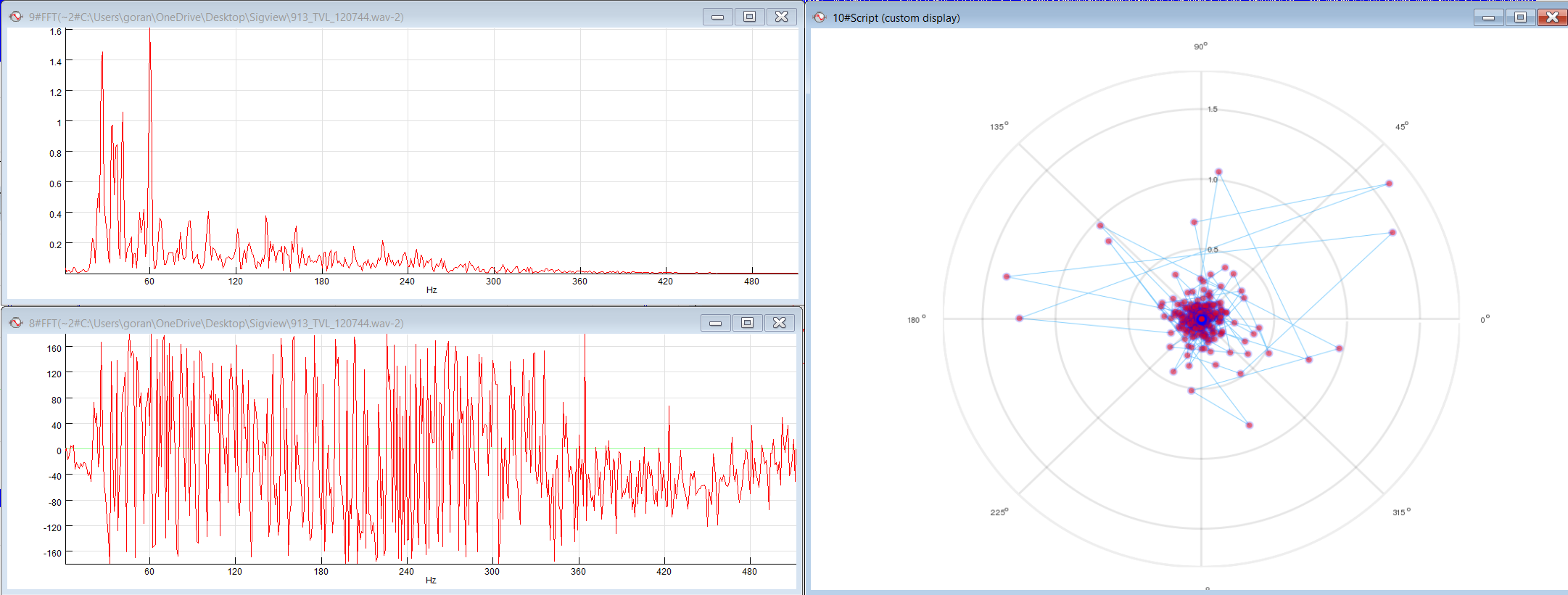
Task: Maximize the 8#FFT phase spectrum window
Action: point(747,323)
